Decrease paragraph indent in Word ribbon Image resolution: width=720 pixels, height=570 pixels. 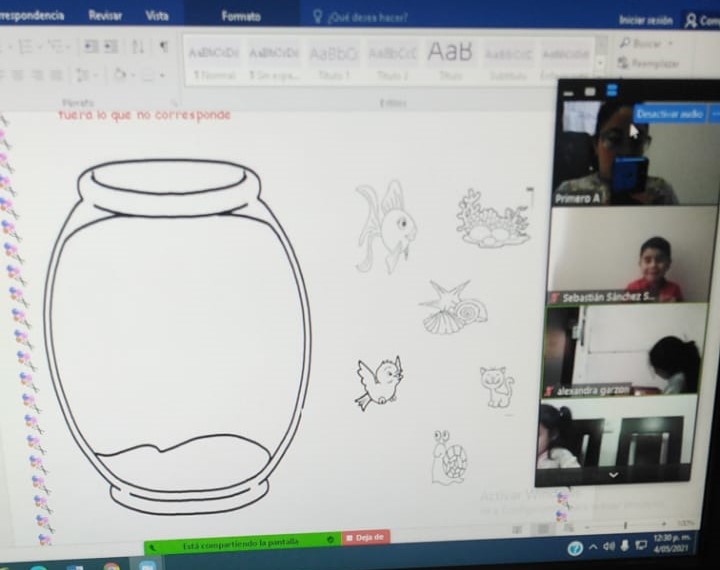[x=90, y=46]
